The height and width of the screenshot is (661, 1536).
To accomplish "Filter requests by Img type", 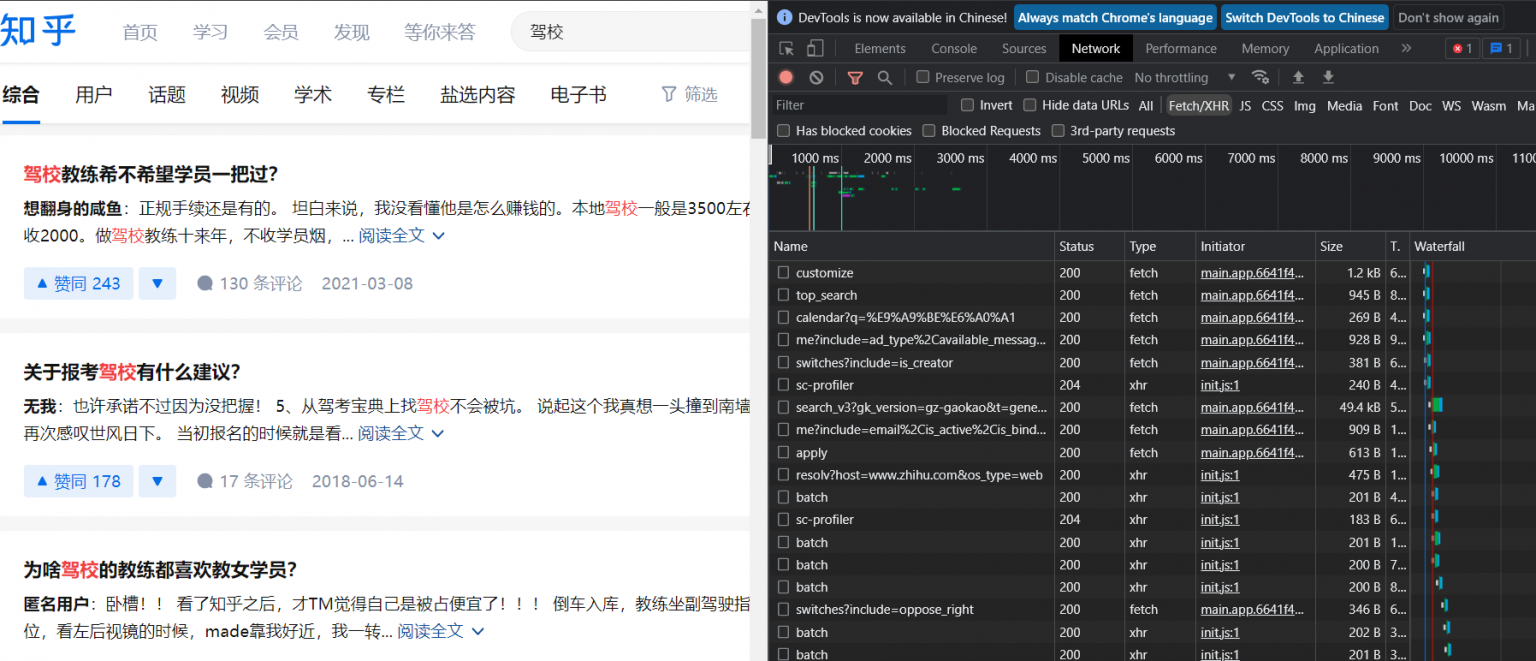I will (x=1304, y=105).
